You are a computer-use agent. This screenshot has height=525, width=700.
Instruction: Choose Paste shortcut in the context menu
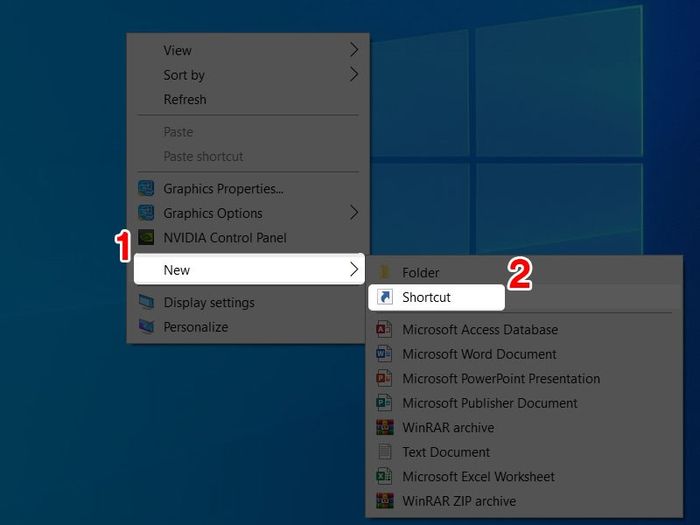[248, 156]
